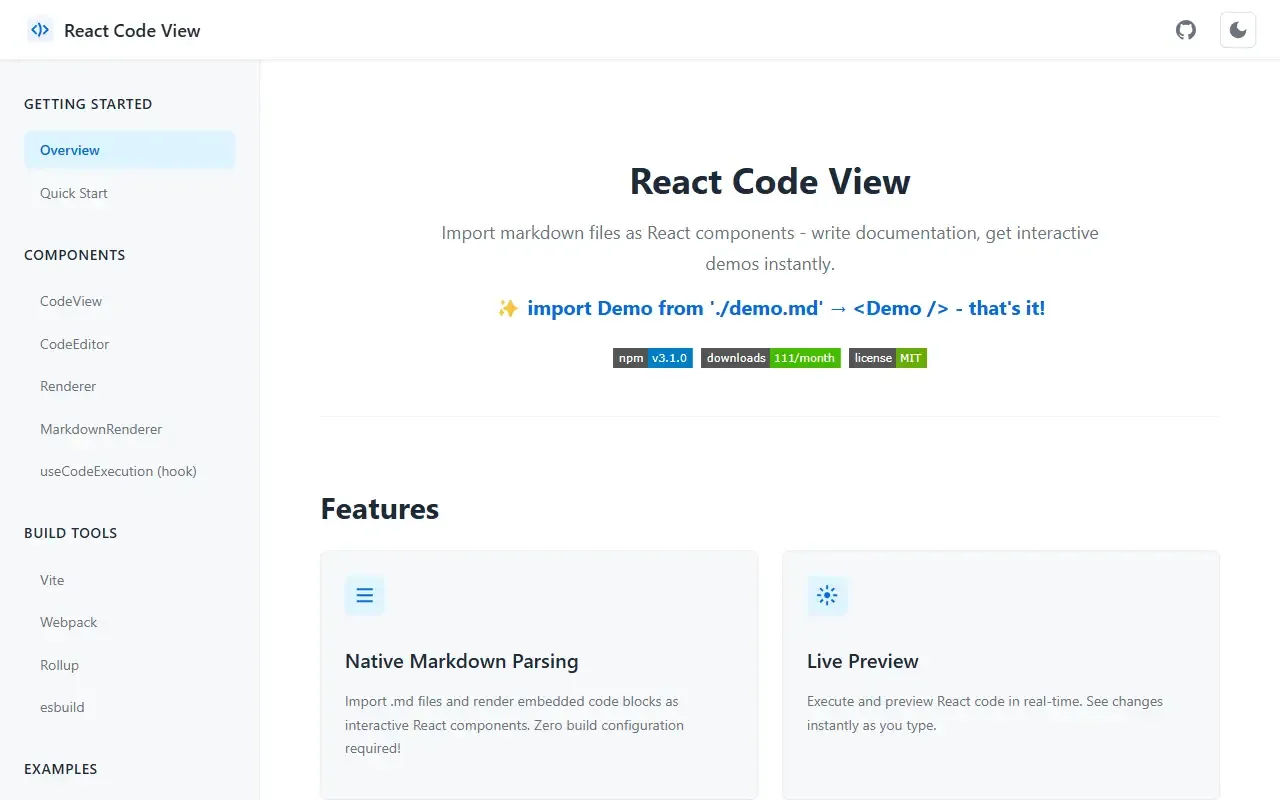Go to the Rollup page
1280x800 pixels.
click(x=130, y=665)
